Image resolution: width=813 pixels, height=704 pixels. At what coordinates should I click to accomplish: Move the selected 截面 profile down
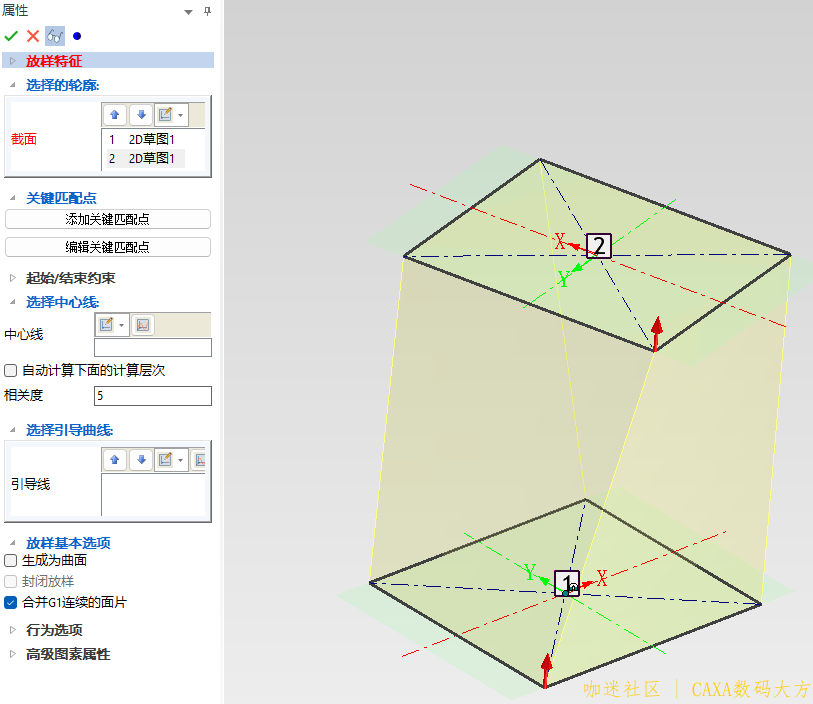141,114
